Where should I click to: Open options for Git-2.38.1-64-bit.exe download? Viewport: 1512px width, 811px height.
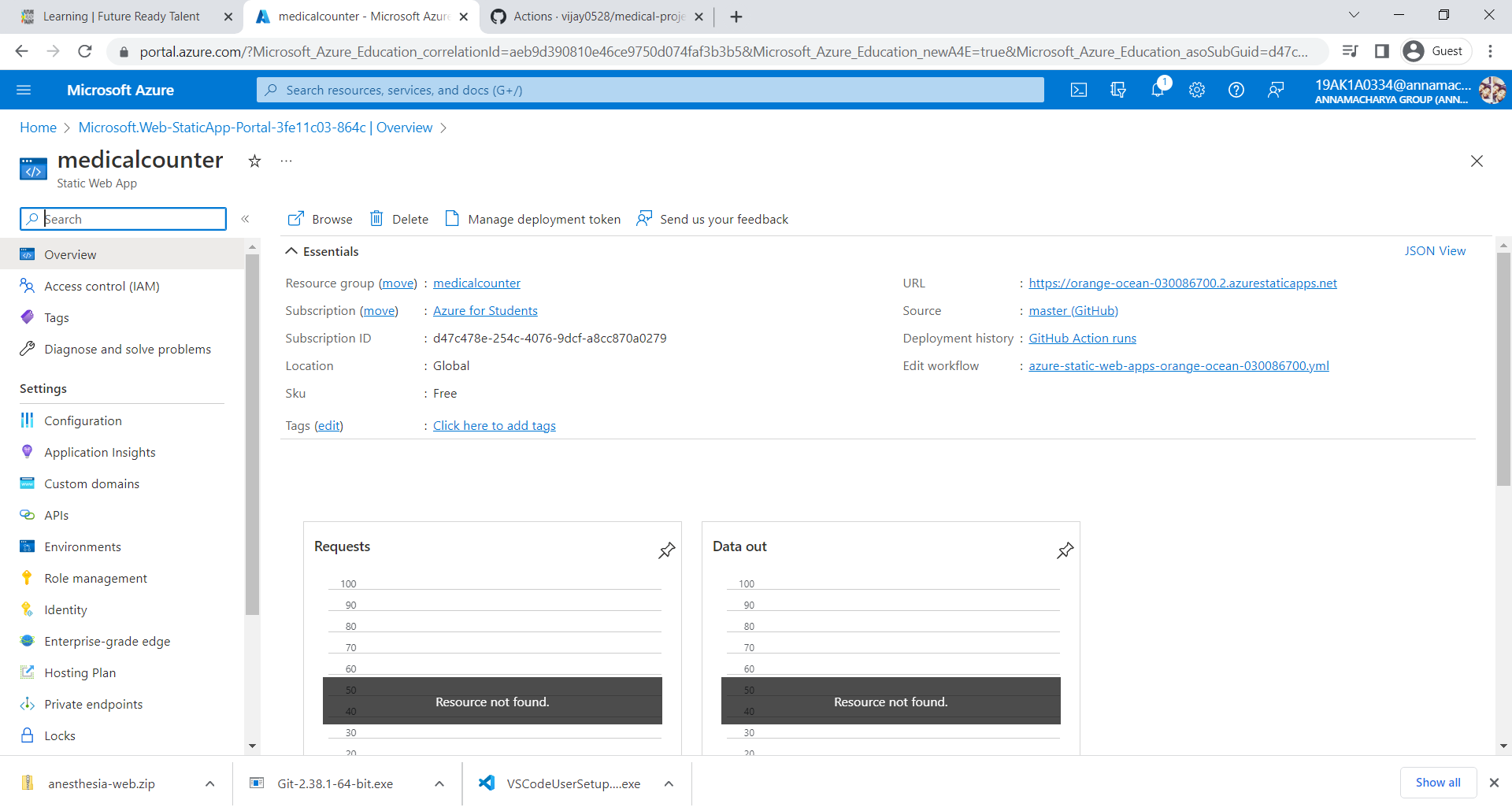(x=439, y=783)
